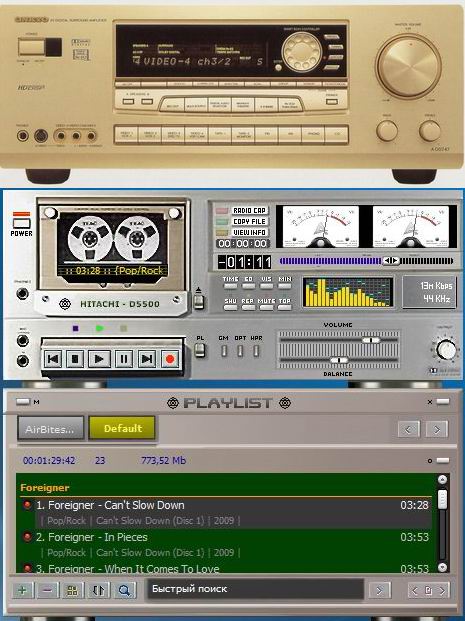This screenshot has height=621, width=465.
Task: Toggle repeat with the REP button
Action: (248, 307)
